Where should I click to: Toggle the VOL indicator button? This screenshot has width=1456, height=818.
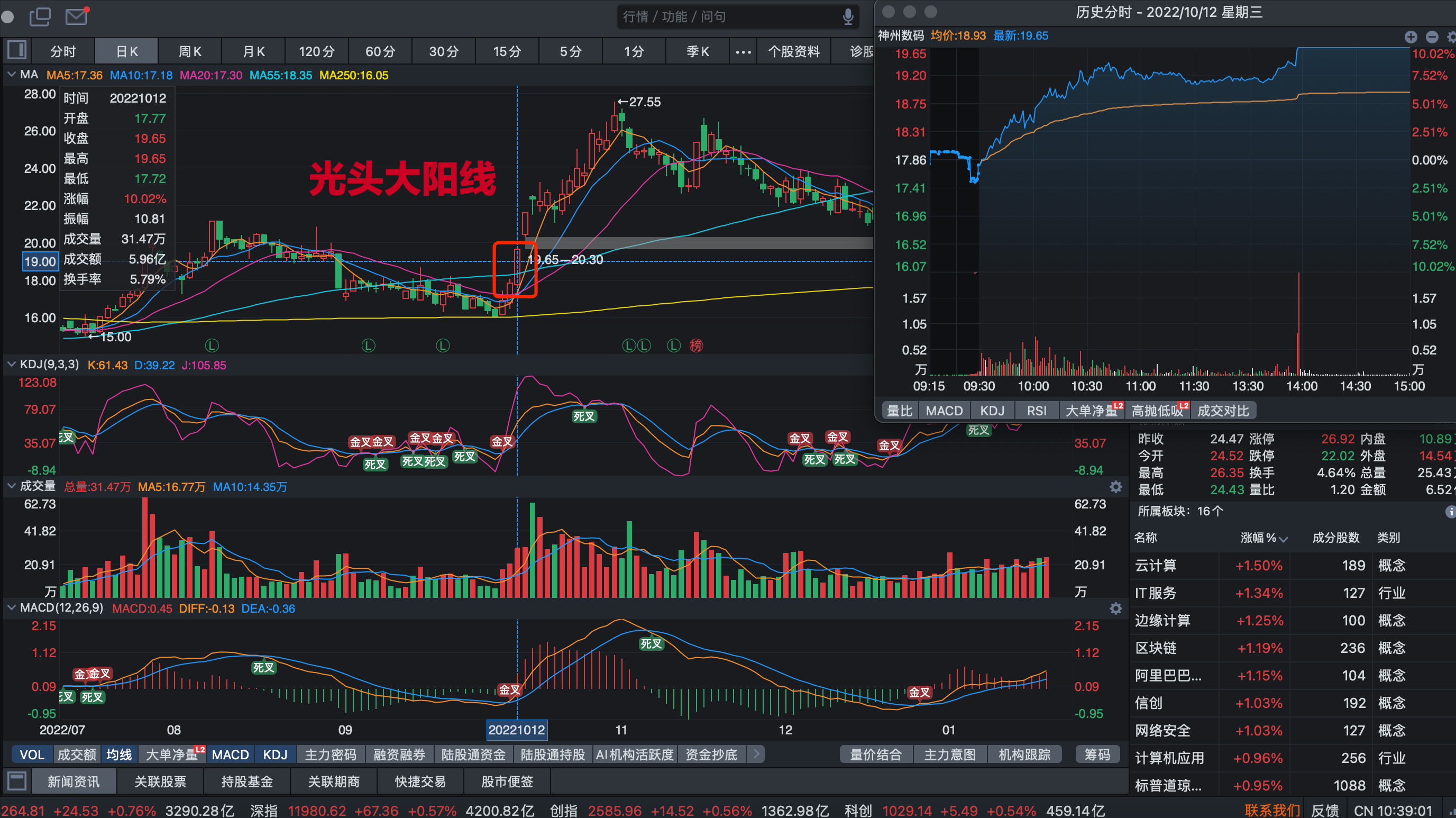click(32, 755)
